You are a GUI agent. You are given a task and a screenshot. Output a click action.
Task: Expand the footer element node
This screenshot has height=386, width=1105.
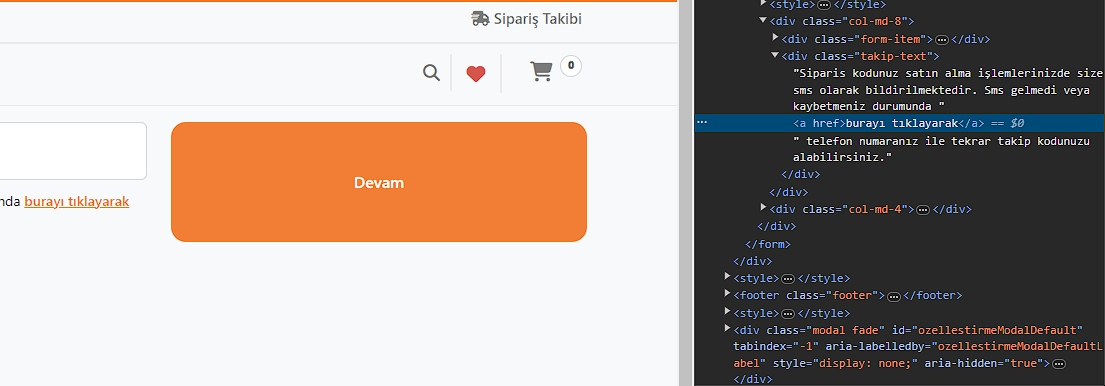[727, 294]
